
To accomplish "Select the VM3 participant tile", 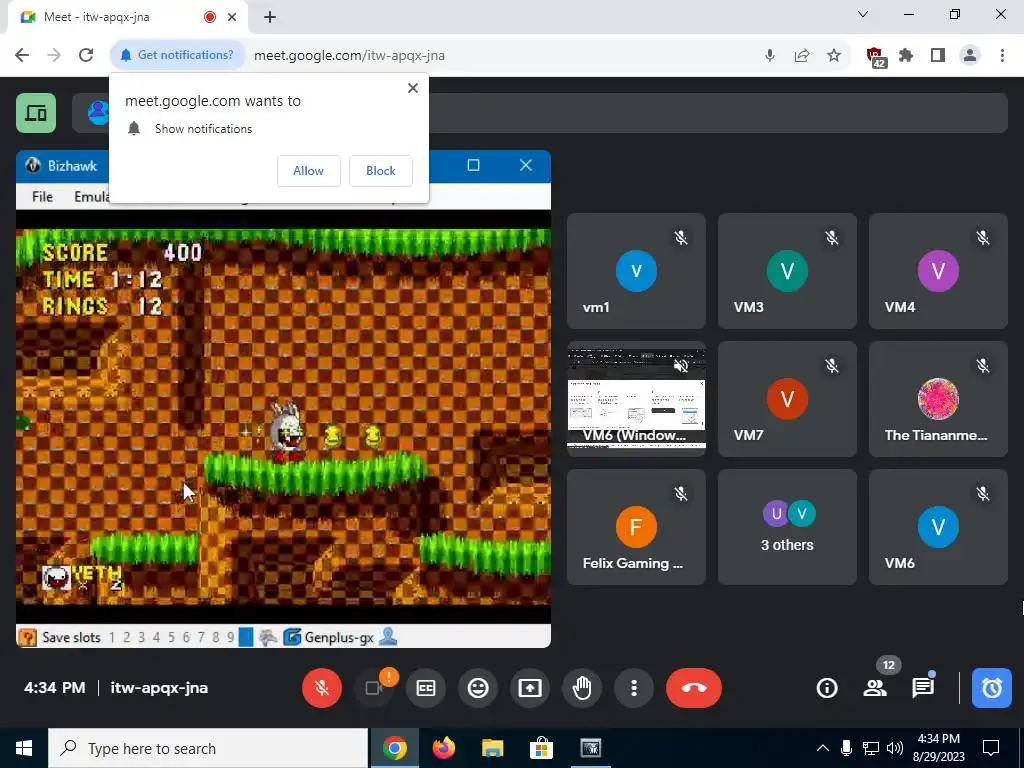I will (x=787, y=271).
